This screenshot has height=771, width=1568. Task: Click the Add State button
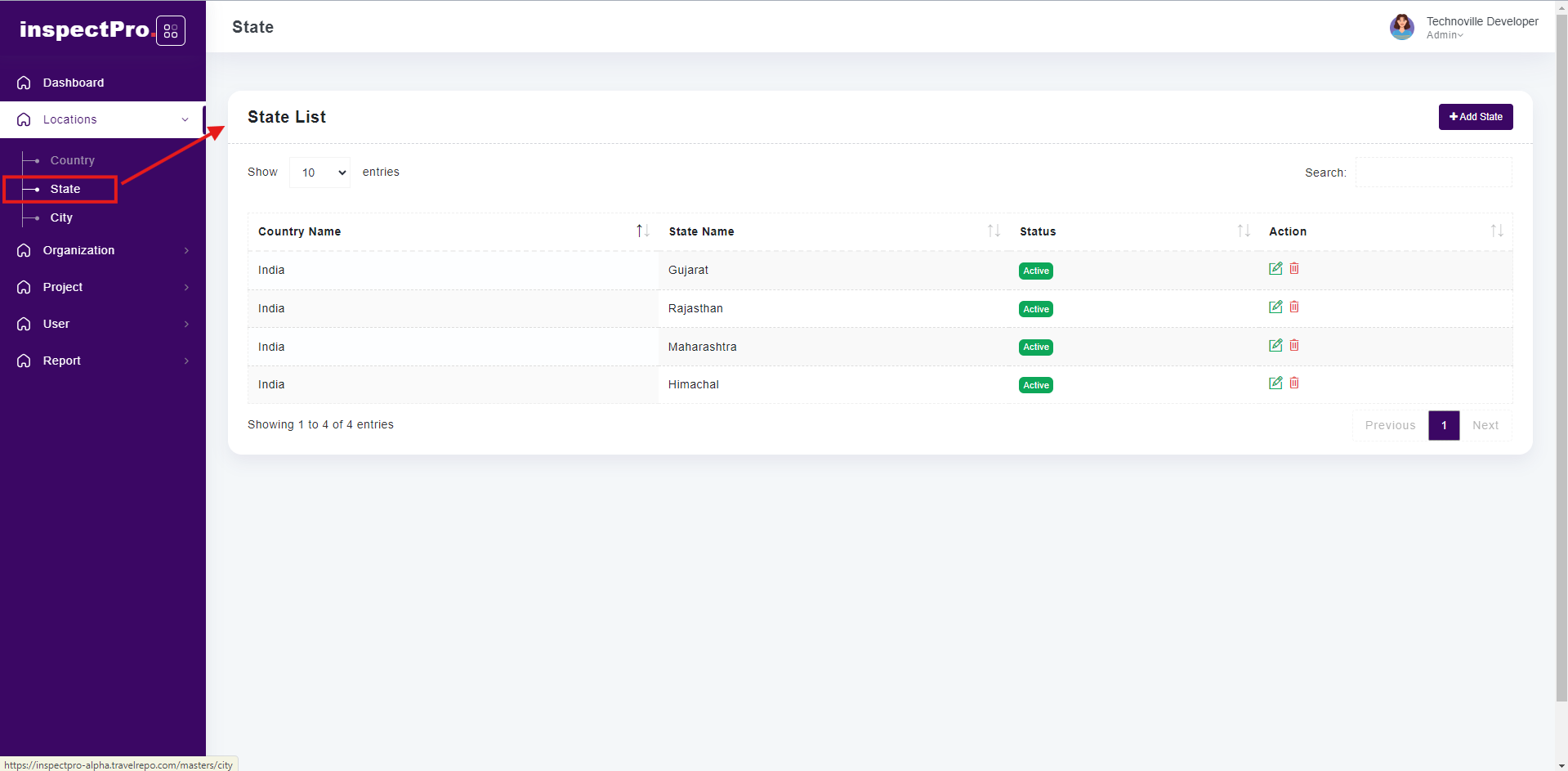[x=1475, y=117]
